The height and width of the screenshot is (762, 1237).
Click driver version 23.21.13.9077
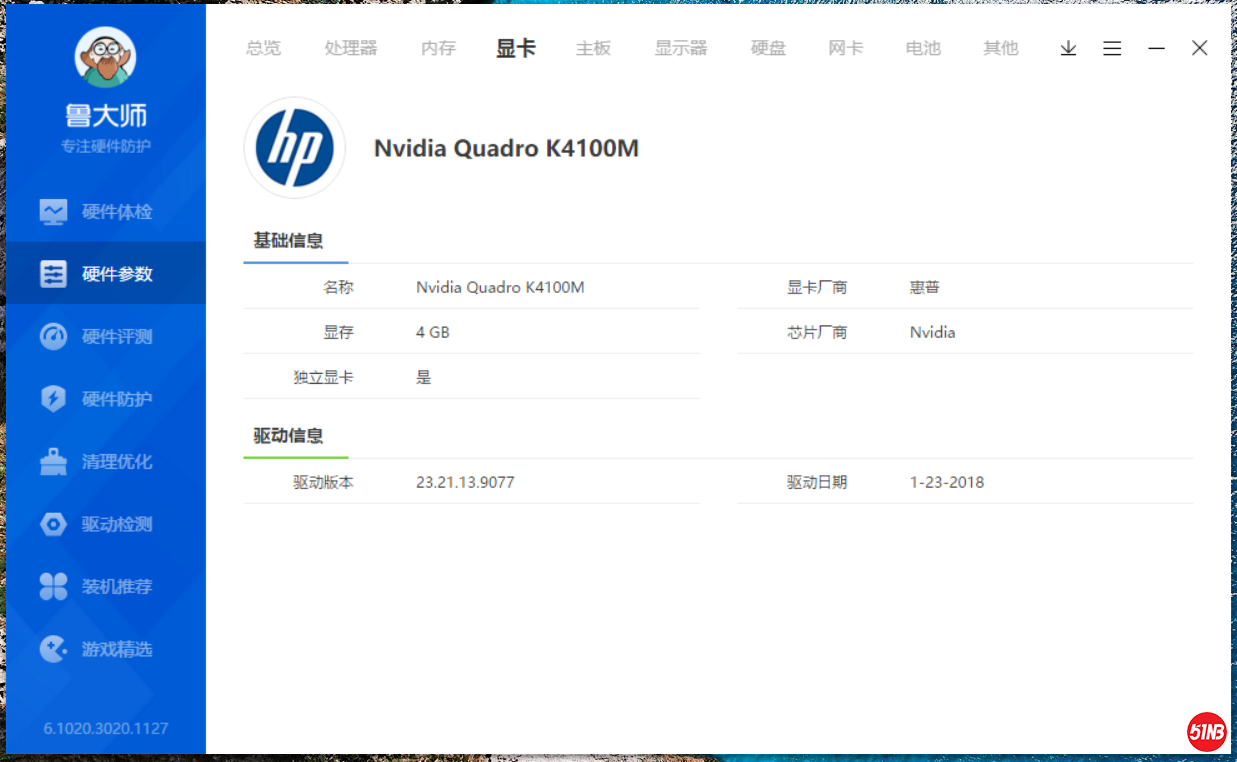point(465,482)
